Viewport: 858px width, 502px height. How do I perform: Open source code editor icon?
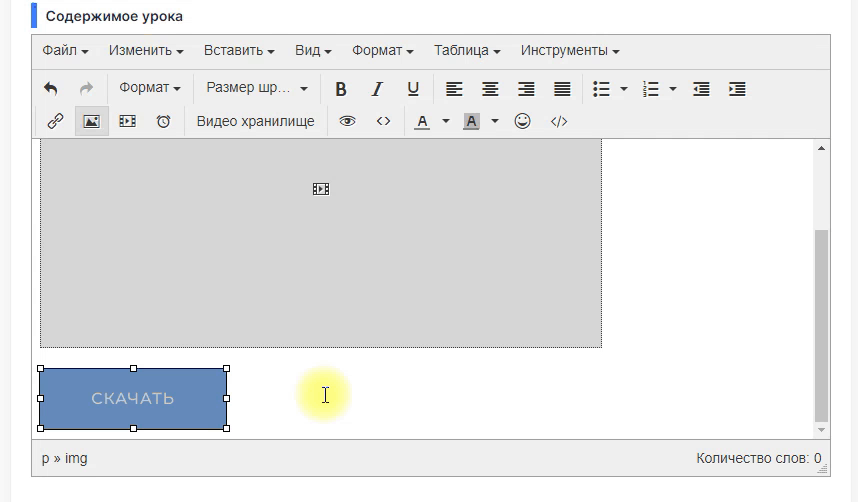(x=559, y=121)
